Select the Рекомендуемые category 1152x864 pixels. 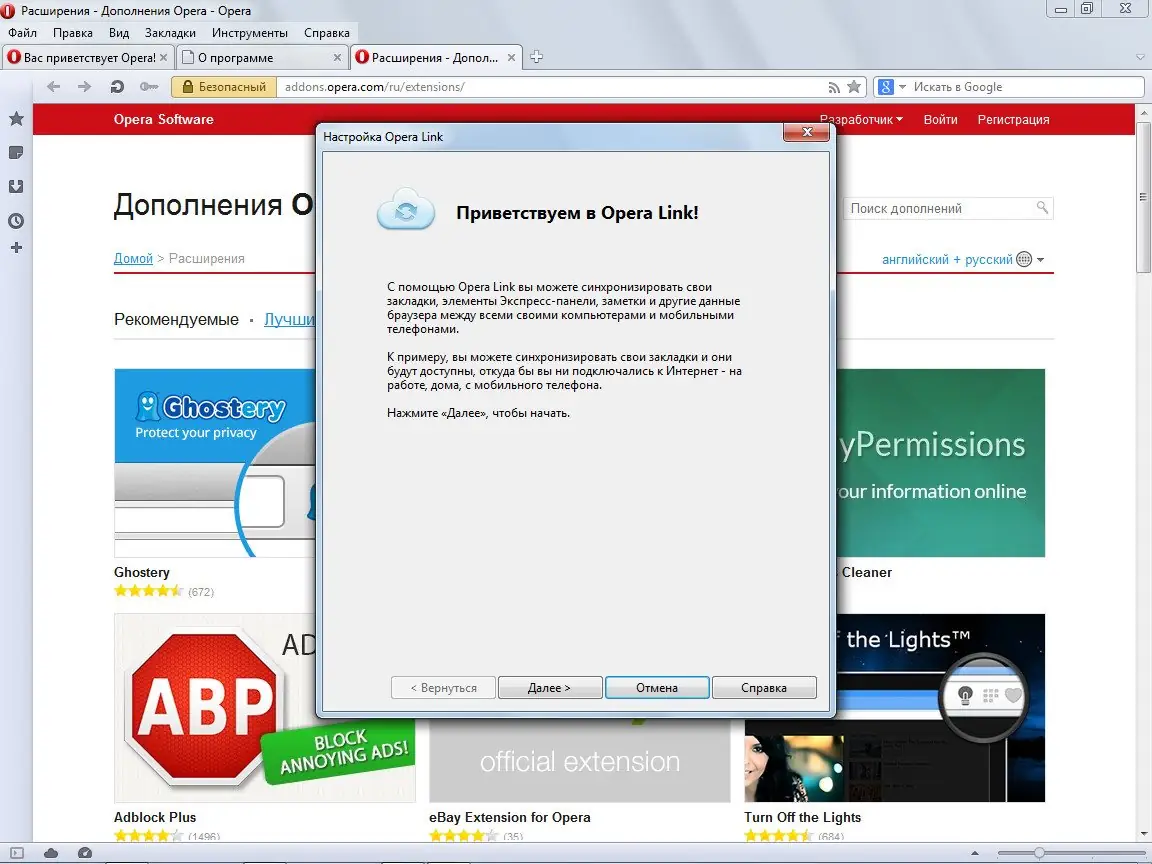coord(176,320)
